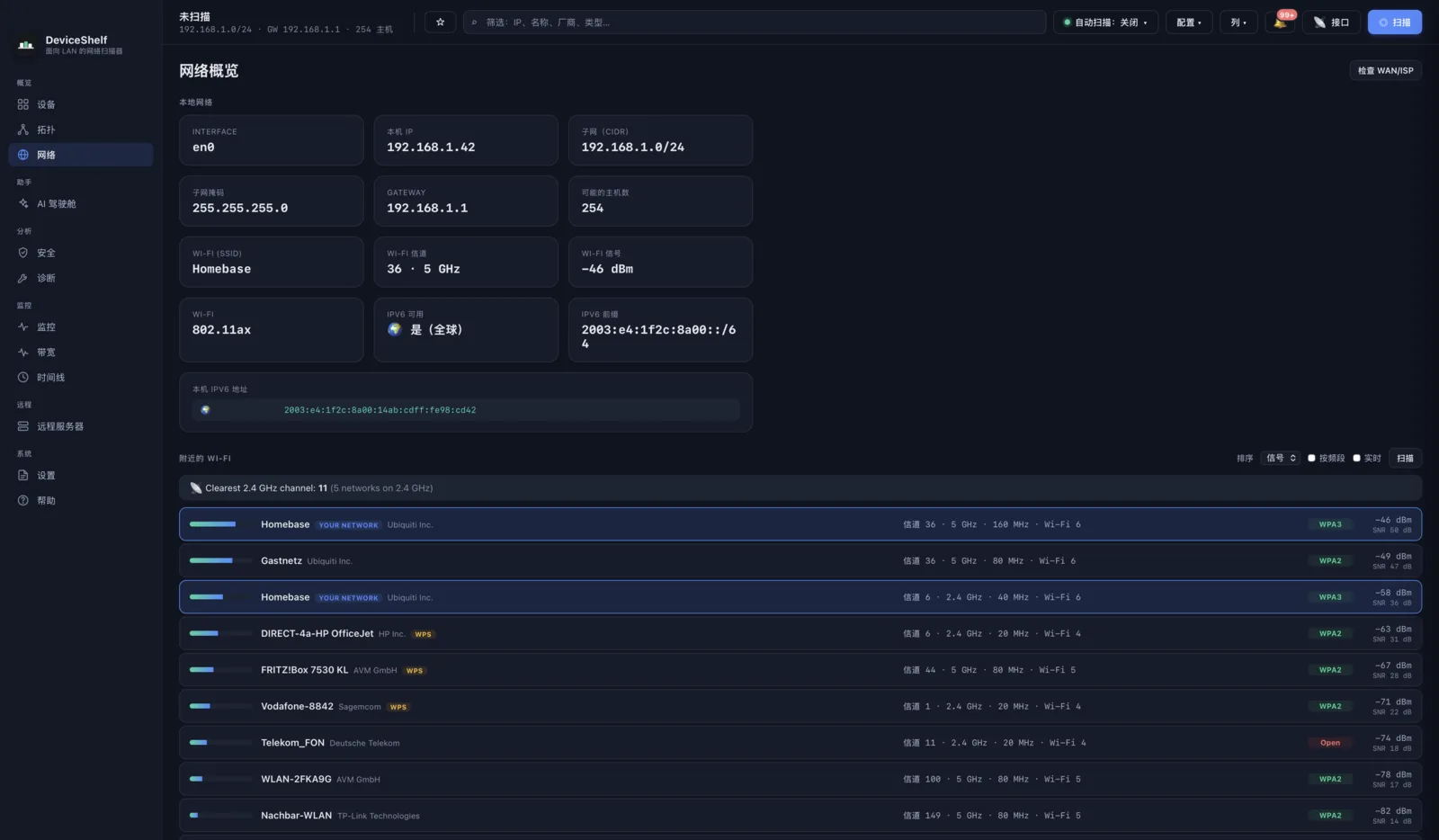Viewport: 1439px width, 840px height.
Task: Select 远程服务器 in the sidebar
Action: pyautogui.click(x=81, y=426)
